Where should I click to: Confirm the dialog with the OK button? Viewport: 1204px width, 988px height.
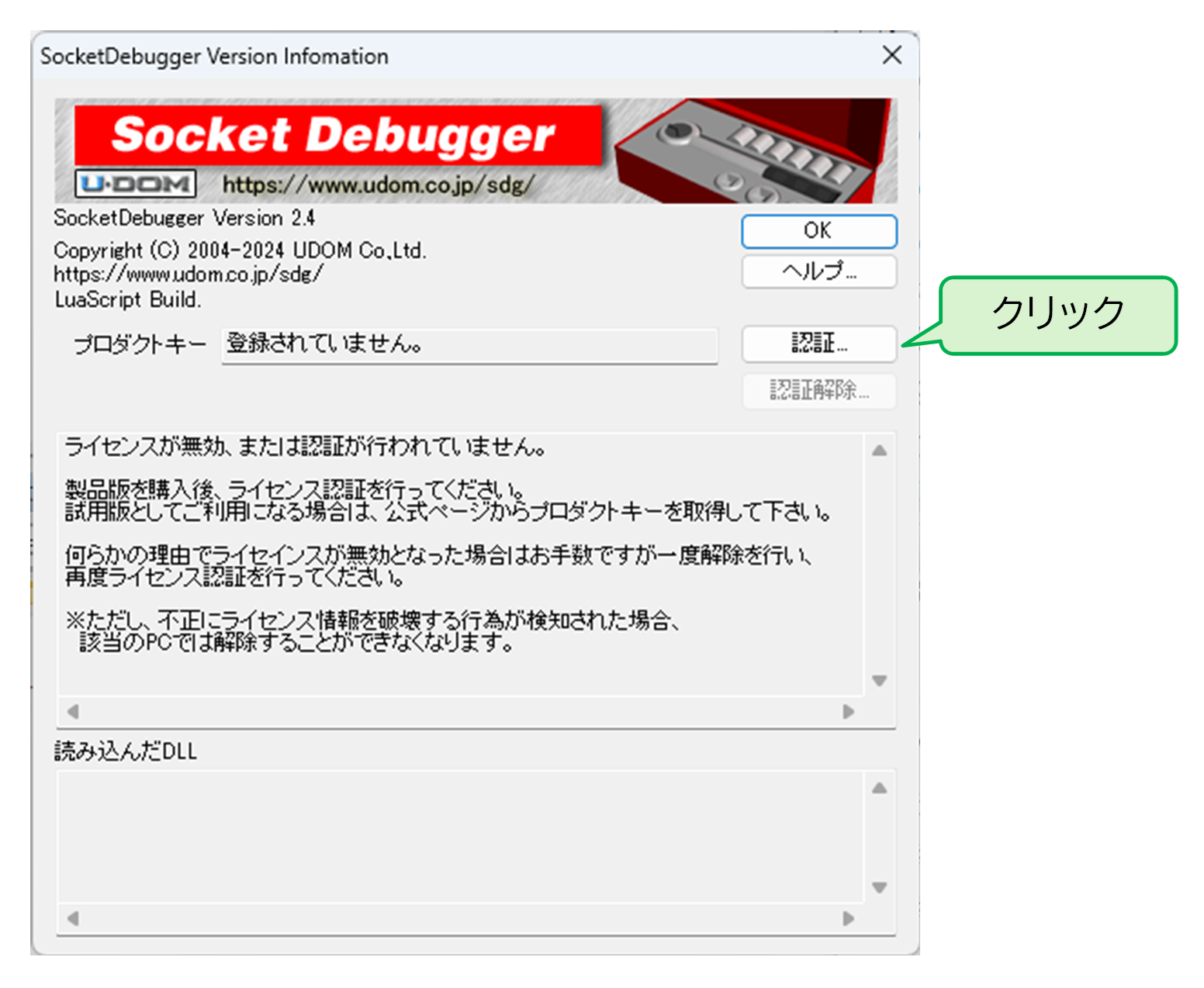click(x=818, y=230)
